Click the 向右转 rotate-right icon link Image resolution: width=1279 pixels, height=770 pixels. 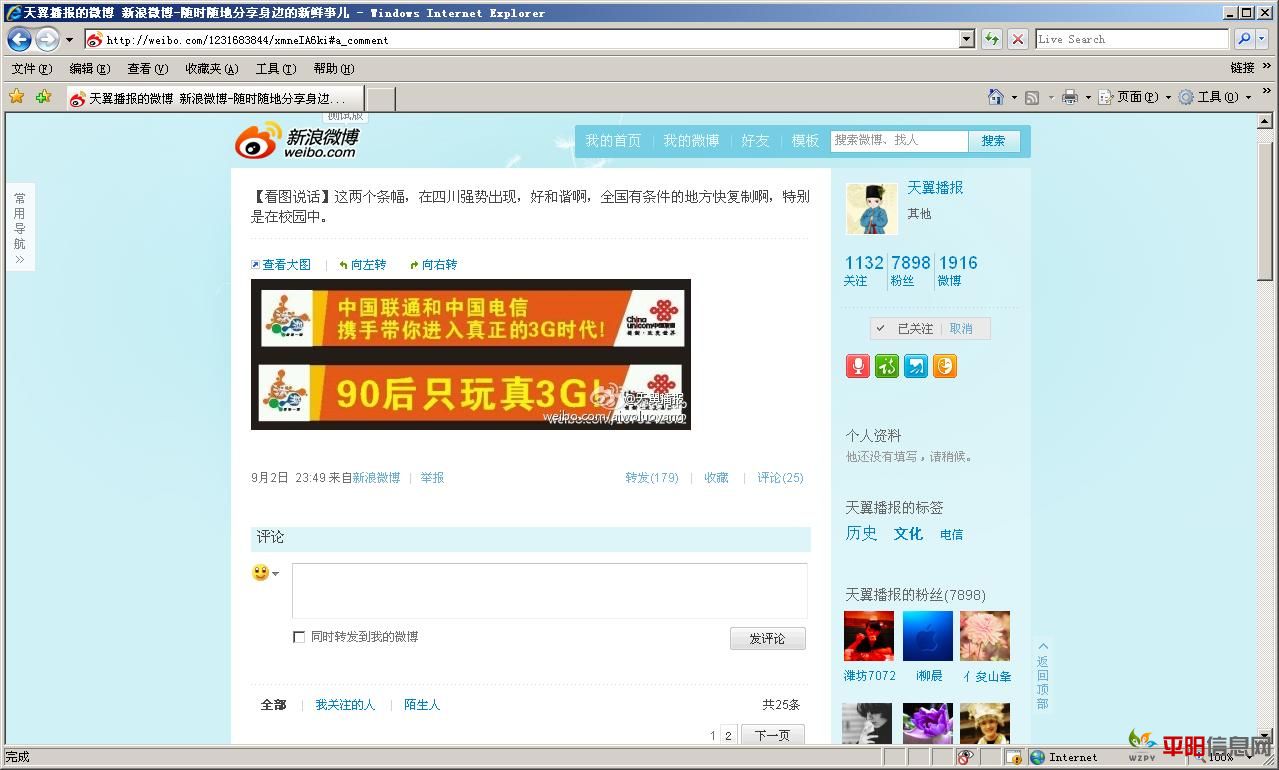(x=433, y=265)
